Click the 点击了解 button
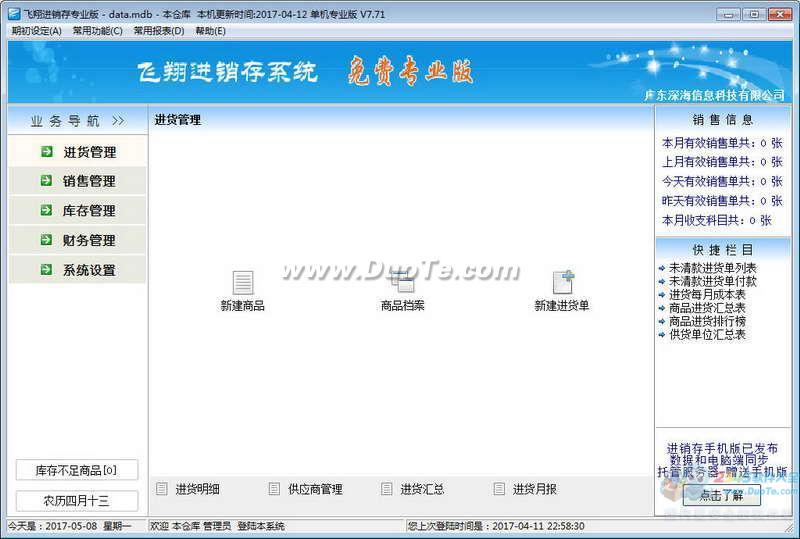 point(721,495)
